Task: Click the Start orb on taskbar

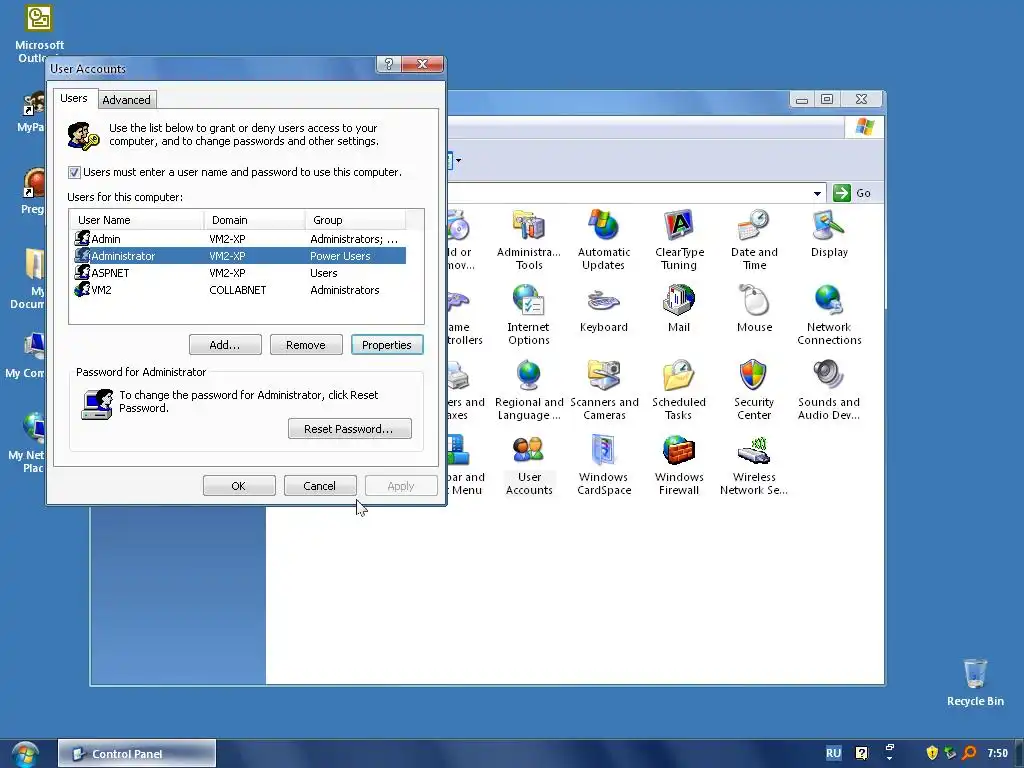Action: [25, 754]
